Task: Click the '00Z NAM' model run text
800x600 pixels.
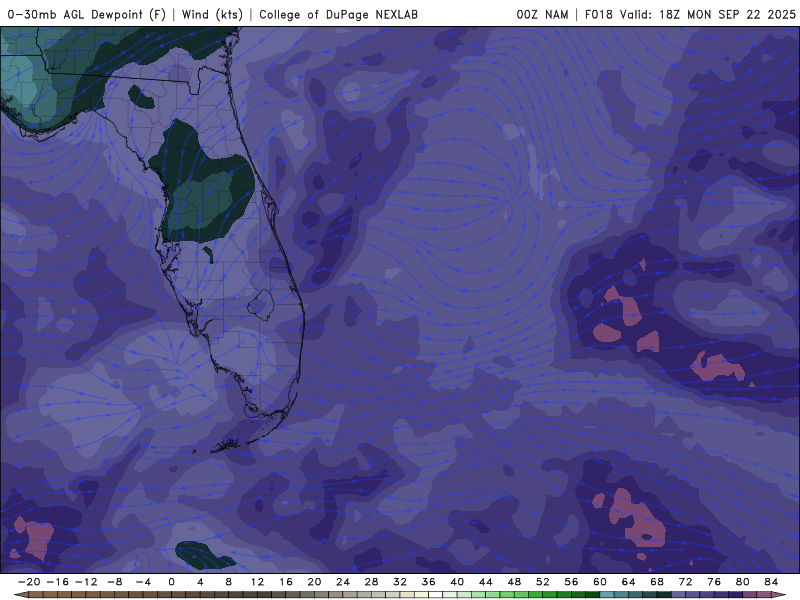Action: coord(542,14)
